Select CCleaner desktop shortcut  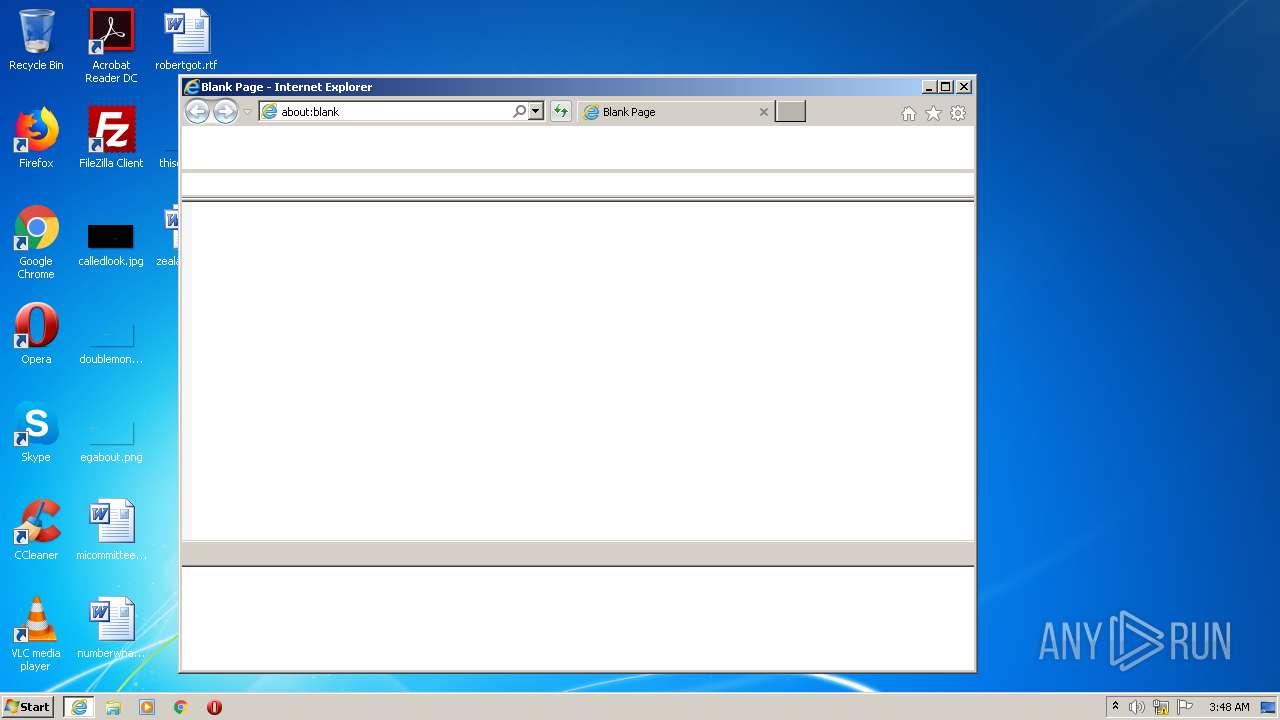pos(36,530)
